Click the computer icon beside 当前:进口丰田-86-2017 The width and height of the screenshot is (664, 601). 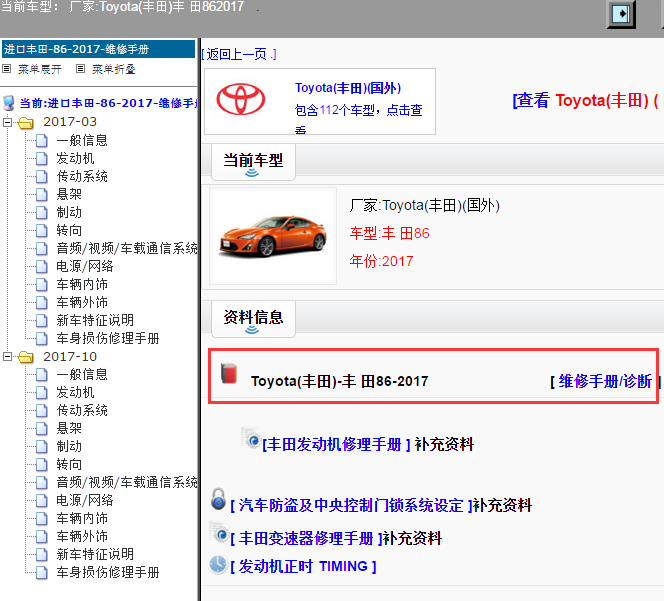(x=9, y=103)
